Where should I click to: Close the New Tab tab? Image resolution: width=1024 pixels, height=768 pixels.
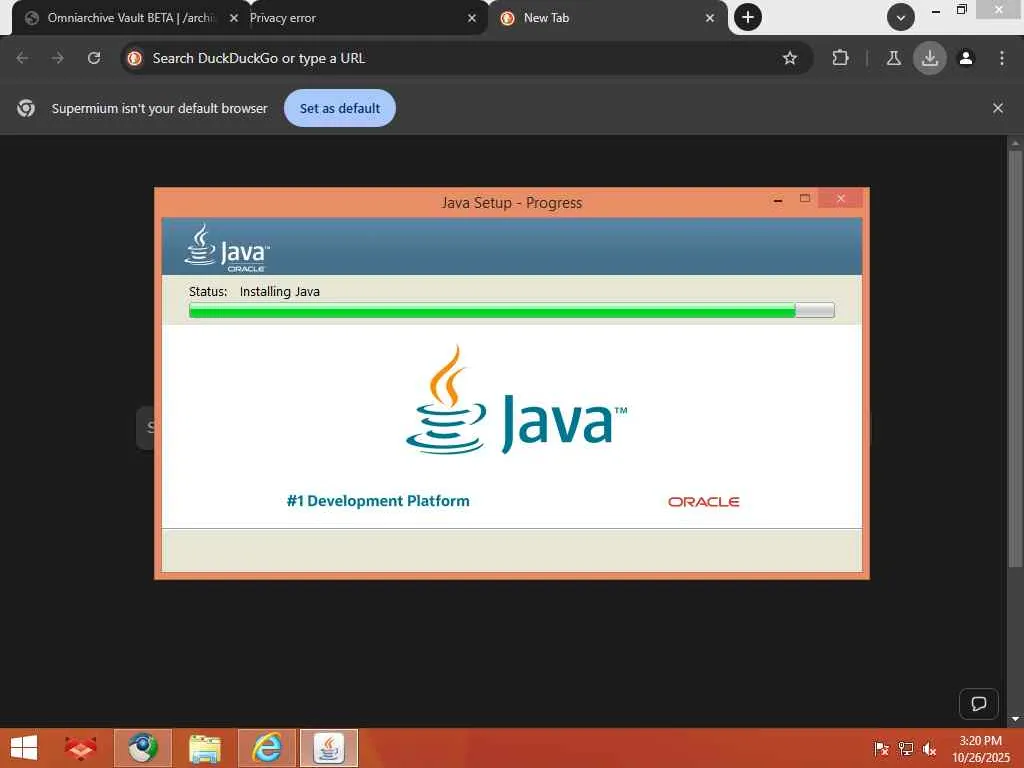pyautogui.click(x=710, y=18)
